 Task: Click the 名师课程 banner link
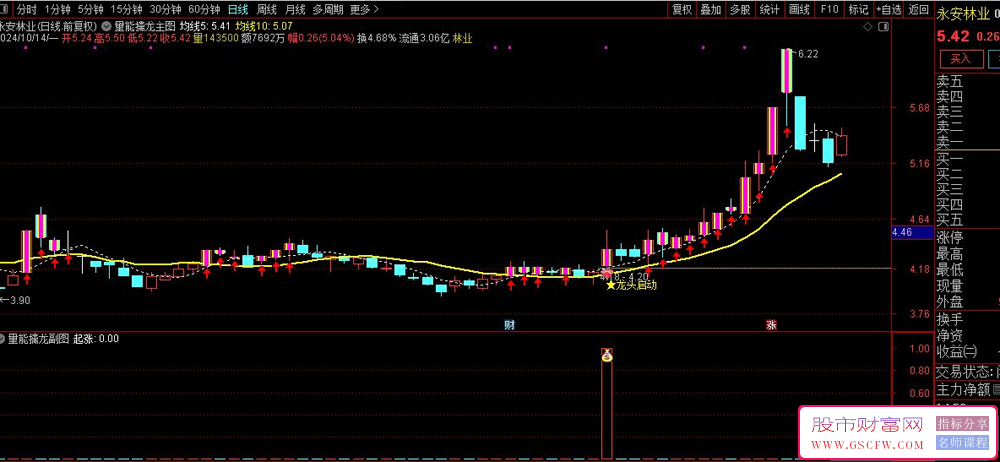click(x=962, y=443)
